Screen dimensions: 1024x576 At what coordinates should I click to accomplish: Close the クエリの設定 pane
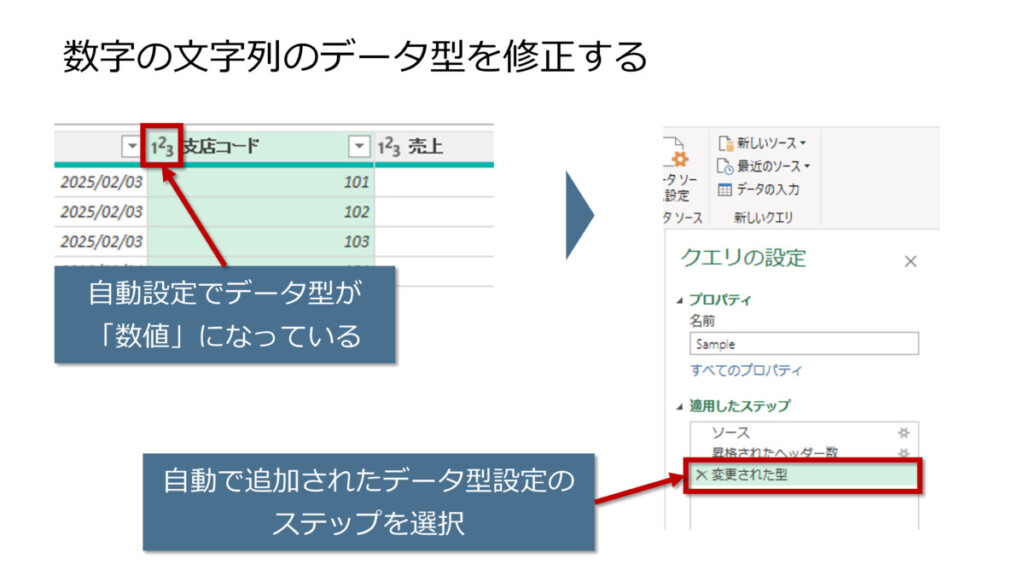click(x=910, y=262)
